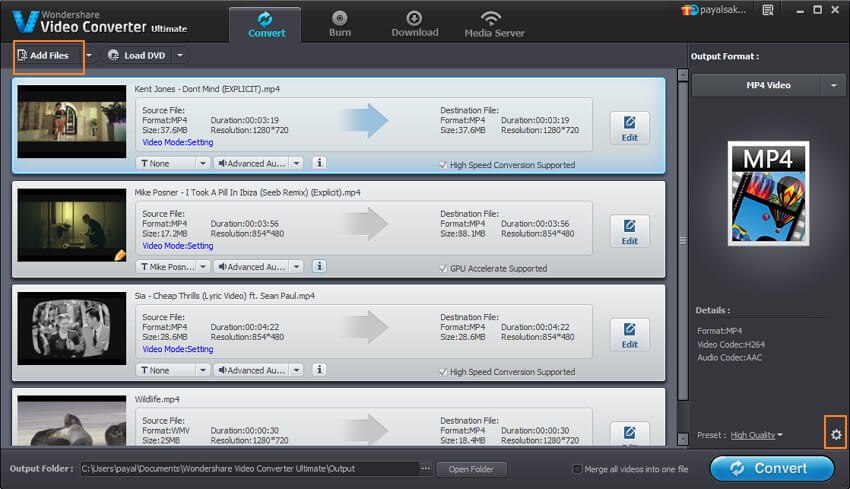Open the Media Server tab
Viewport: 850px width, 489px height.
tap(494, 25)
